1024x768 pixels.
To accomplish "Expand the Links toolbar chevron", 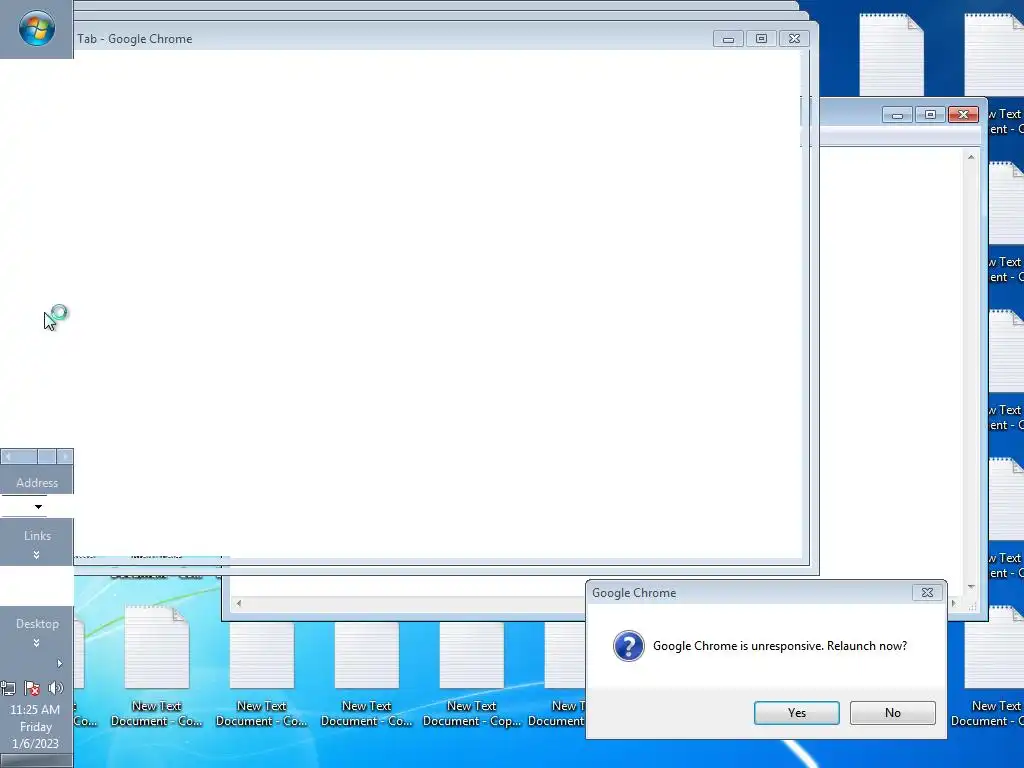I will (x=37, y=554).
